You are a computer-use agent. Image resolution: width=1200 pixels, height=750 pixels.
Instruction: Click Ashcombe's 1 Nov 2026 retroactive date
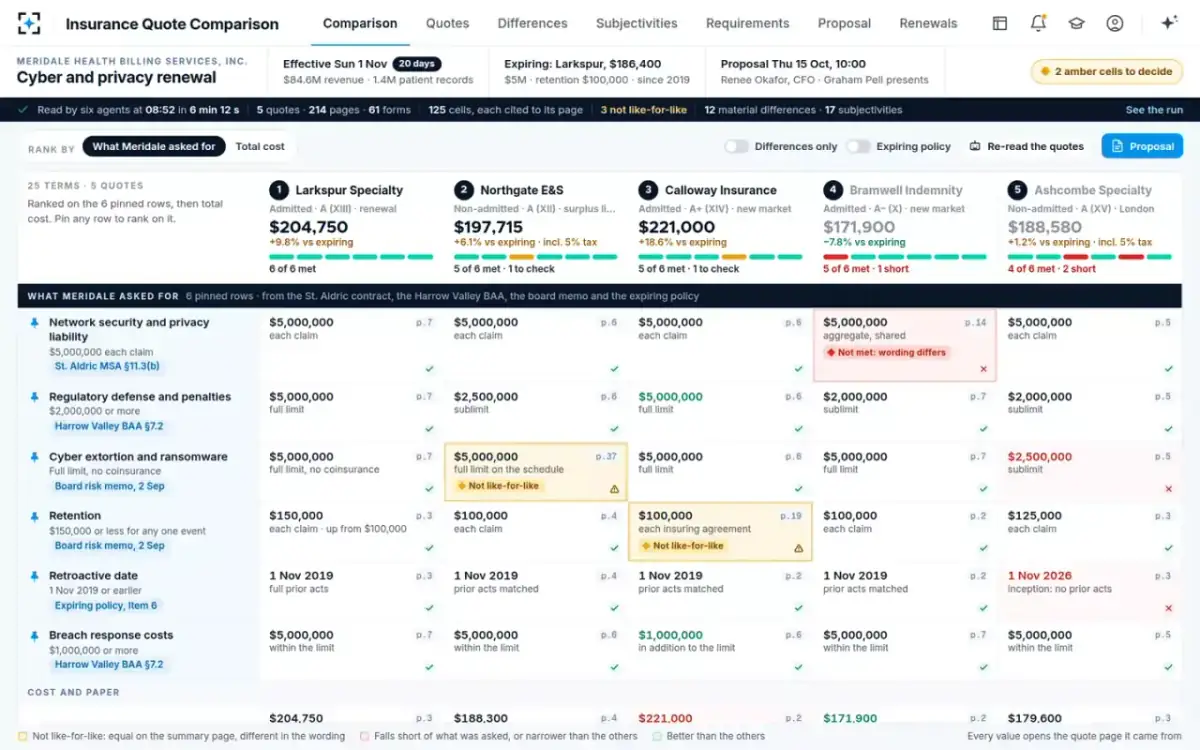[x=1040, y=576]
